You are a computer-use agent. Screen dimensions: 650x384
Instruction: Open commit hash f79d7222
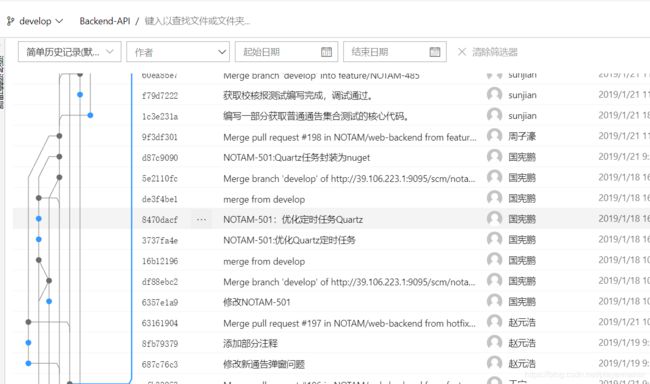click(160, 96)
